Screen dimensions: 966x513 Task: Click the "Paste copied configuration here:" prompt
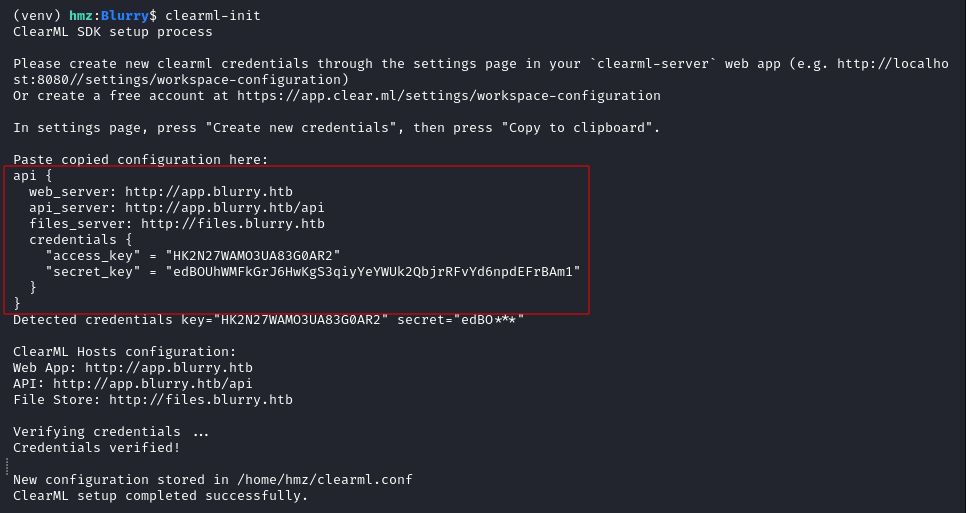(x=140, y=160)
